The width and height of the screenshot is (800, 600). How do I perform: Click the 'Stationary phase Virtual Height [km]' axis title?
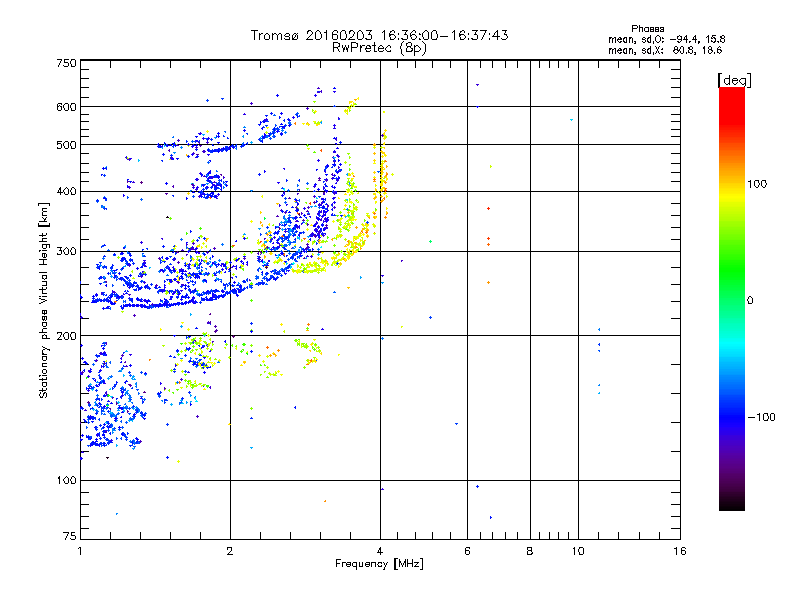click(44, 300)
